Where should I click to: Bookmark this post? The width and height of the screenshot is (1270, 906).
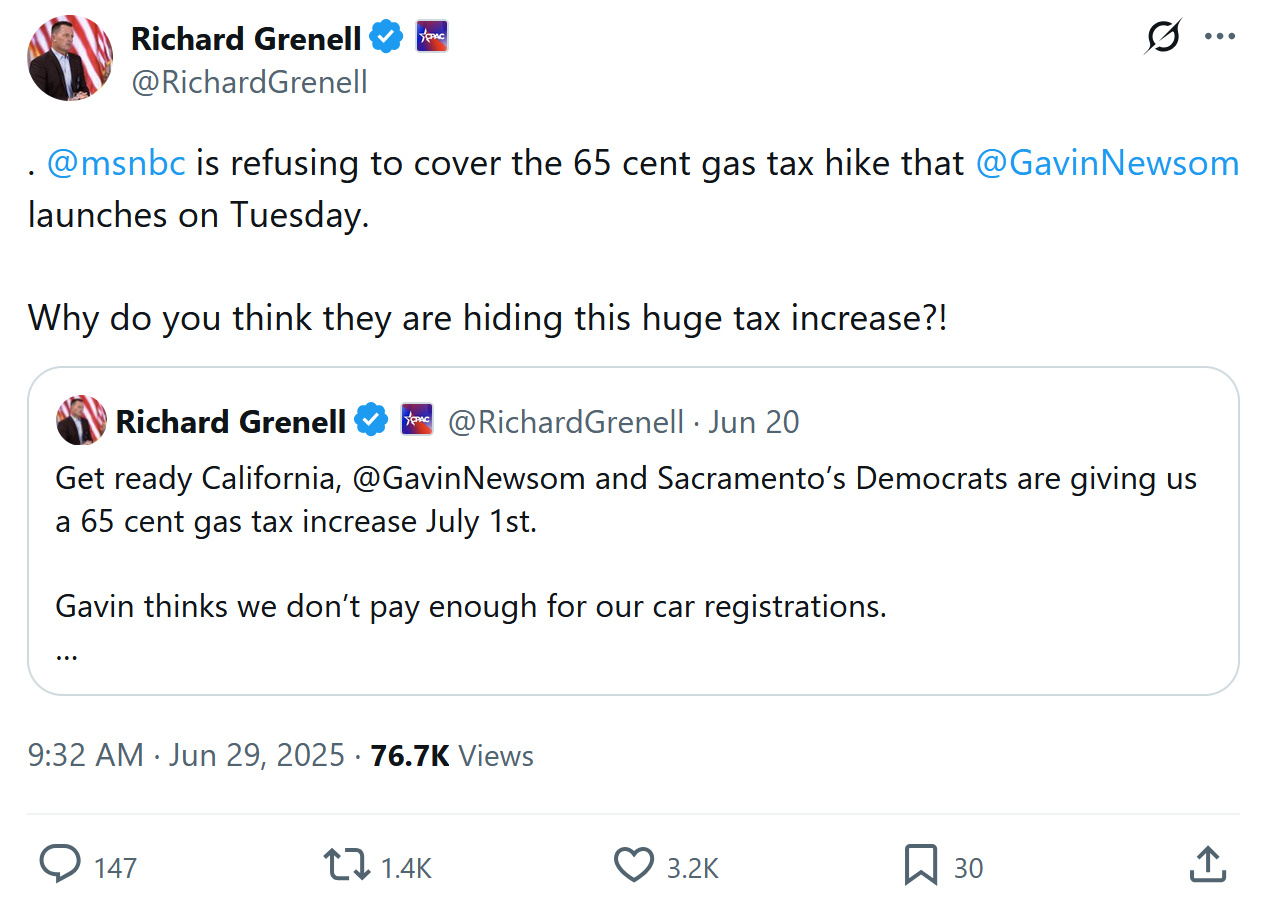920,866
